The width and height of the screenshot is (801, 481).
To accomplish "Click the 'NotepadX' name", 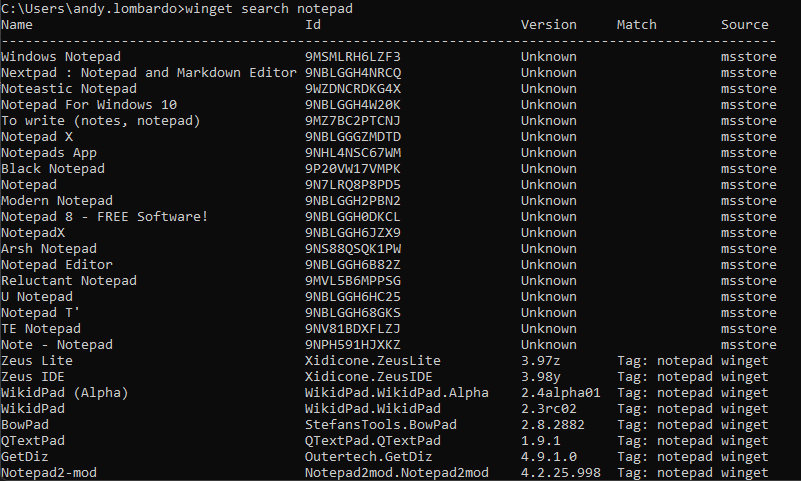I will [x=33, y=233].
